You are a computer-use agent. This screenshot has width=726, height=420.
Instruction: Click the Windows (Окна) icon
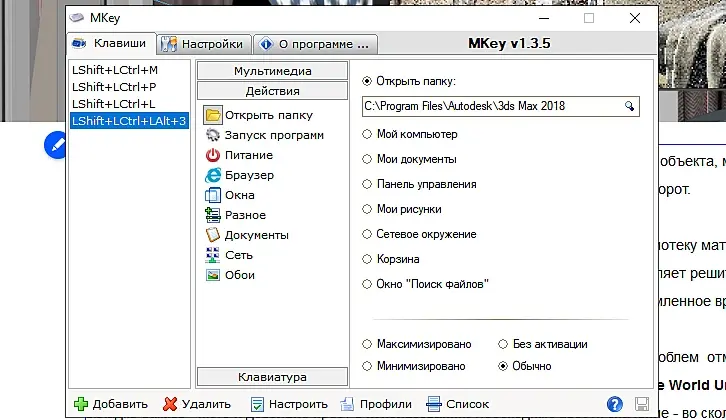click(212, 195)
